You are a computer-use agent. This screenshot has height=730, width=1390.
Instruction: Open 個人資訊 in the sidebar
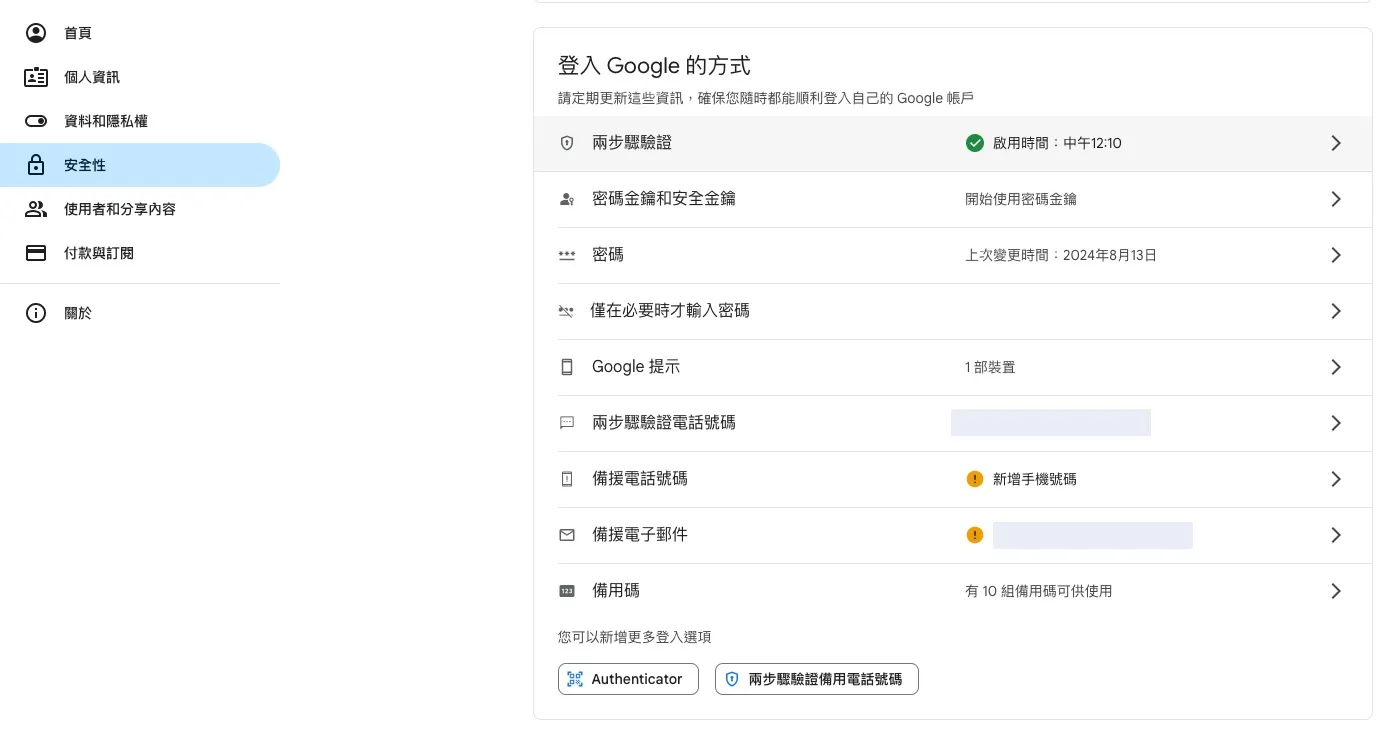click(140, 77)
